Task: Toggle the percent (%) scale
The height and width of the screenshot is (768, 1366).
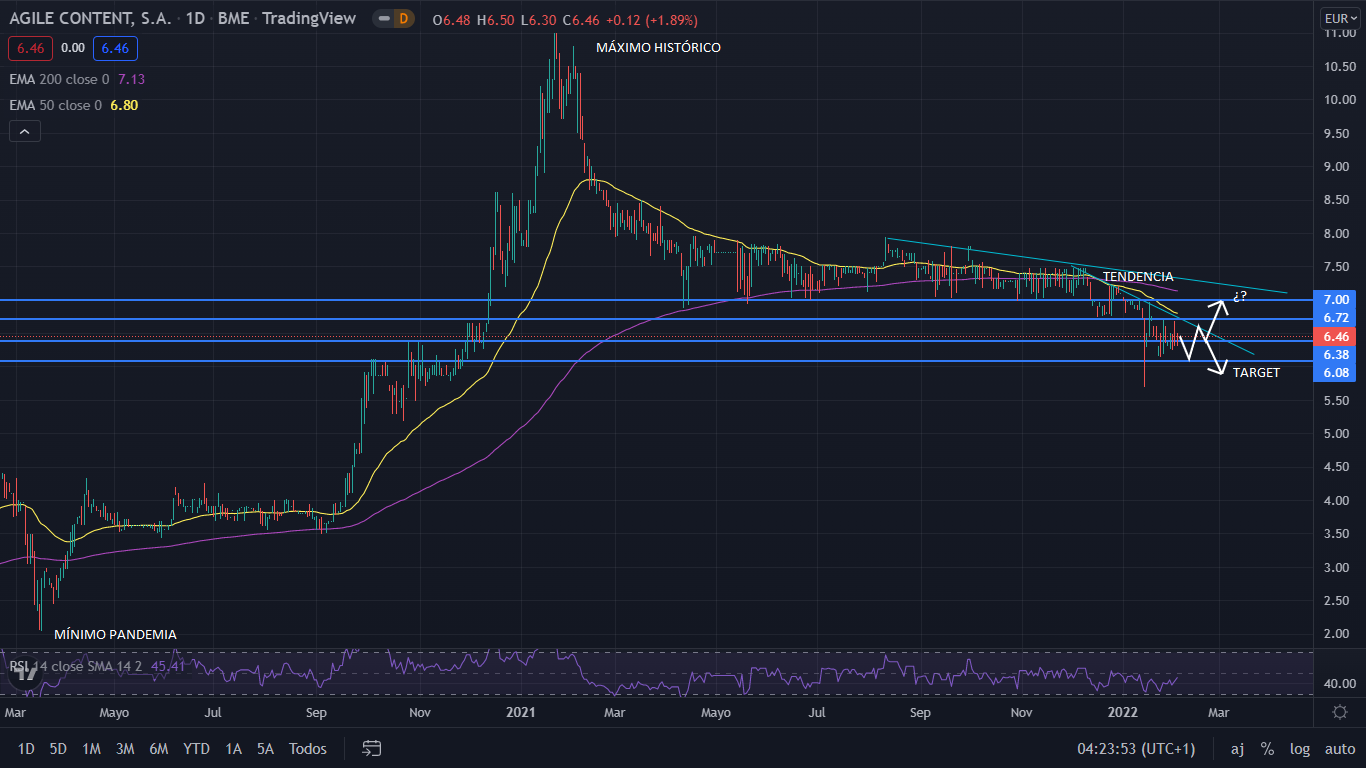Action: 1267,749
